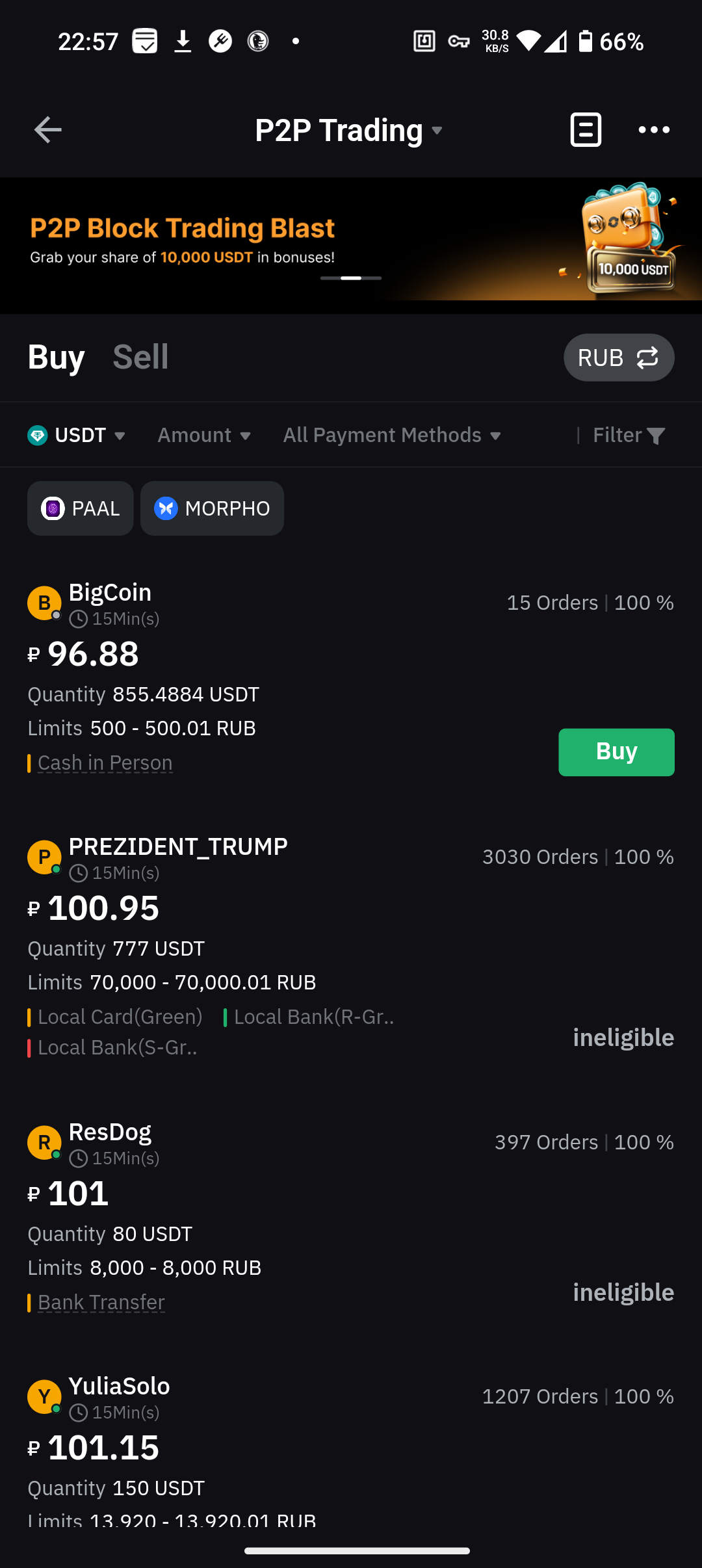This screenshot has height=1568, width=702.
Task: Open the Amount dropdown
Action: coord(204,436)
